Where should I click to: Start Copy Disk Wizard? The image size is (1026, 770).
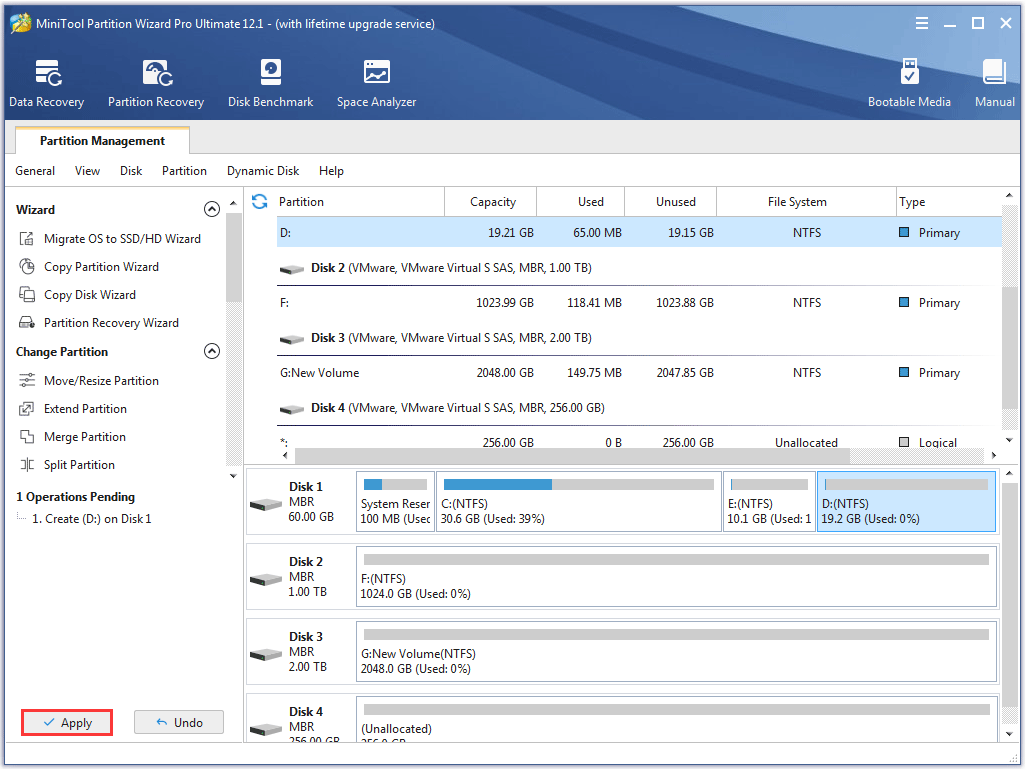[x=77, y=295]
